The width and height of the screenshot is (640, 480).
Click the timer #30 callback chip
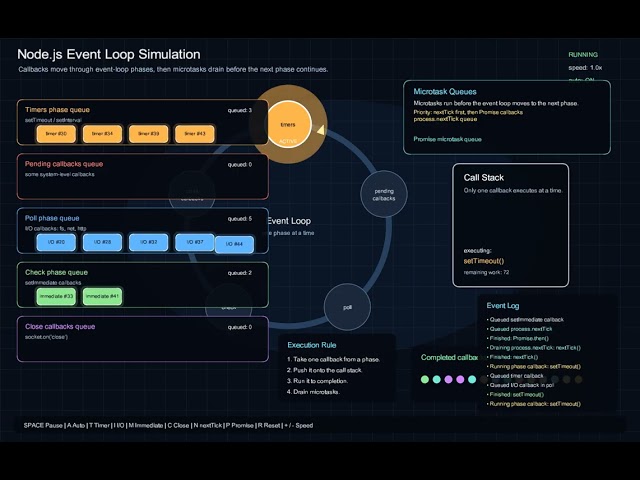(x=56, y=134)
